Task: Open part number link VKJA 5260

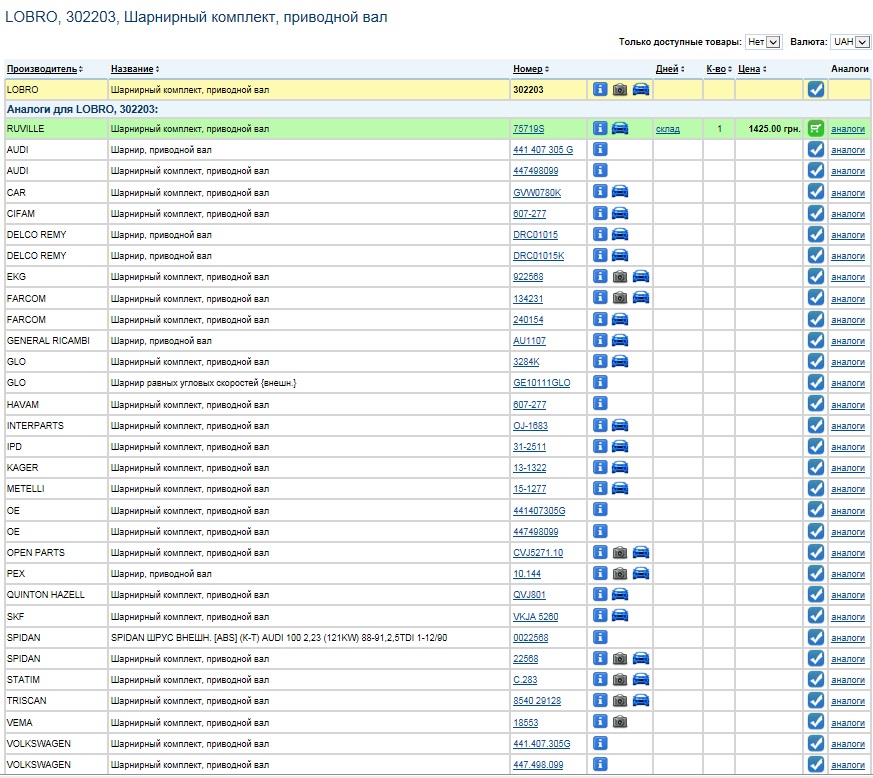Action: pos(535,617)
